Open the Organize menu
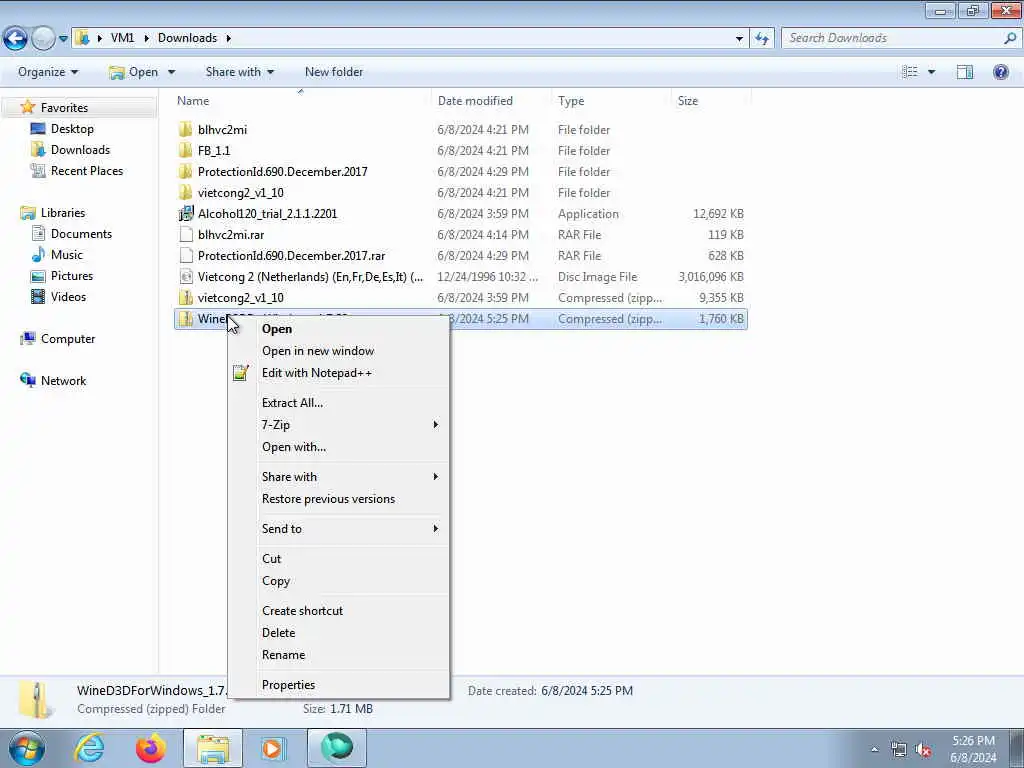 [x=48, y=72]
